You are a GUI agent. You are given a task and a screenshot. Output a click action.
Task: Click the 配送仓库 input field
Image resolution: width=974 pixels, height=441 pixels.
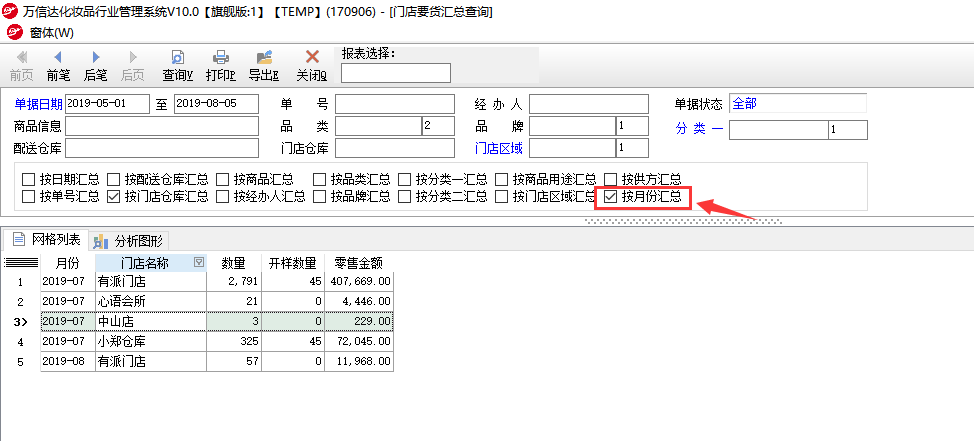click(x=162, y=148)
